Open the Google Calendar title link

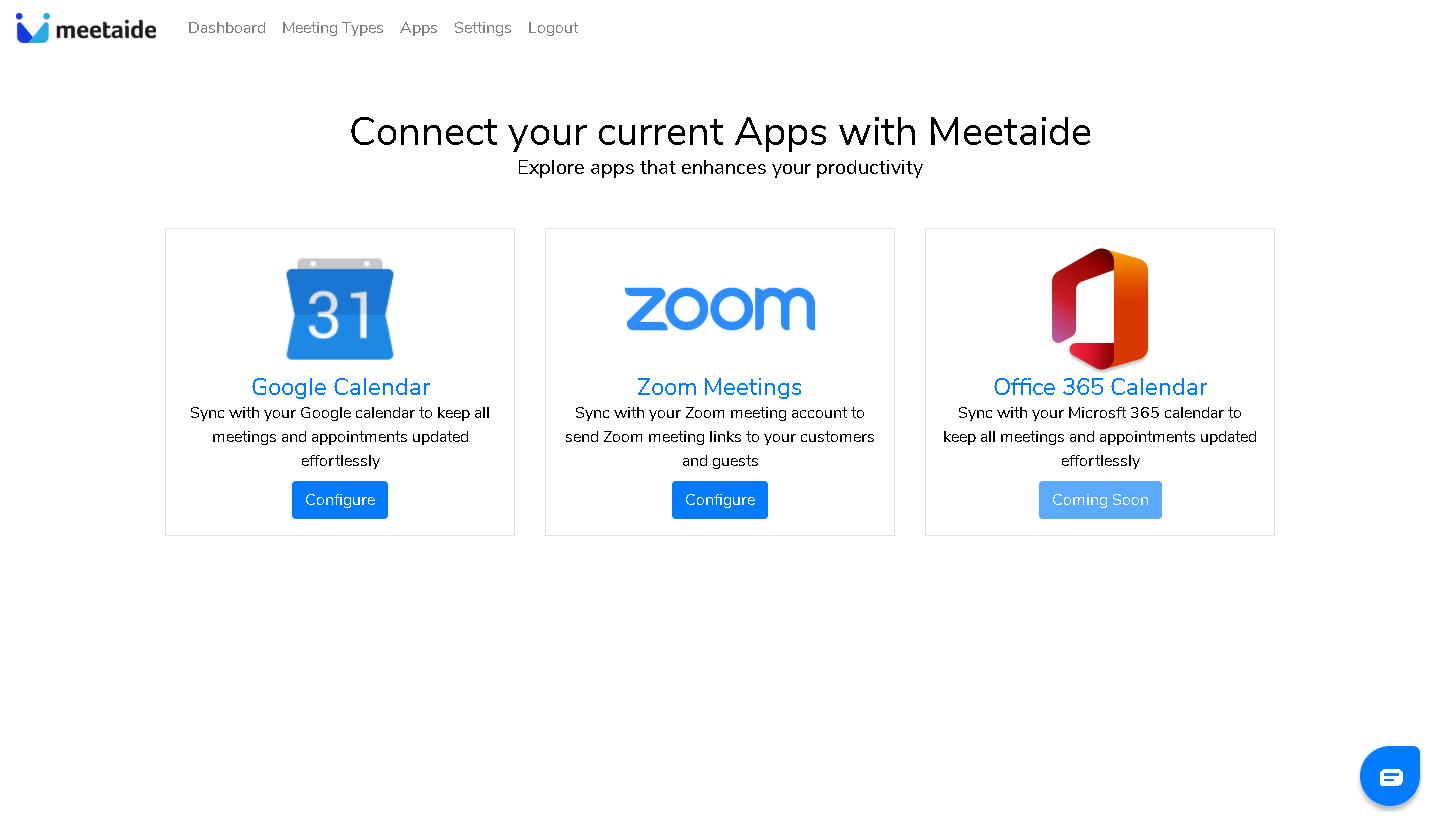341,387
